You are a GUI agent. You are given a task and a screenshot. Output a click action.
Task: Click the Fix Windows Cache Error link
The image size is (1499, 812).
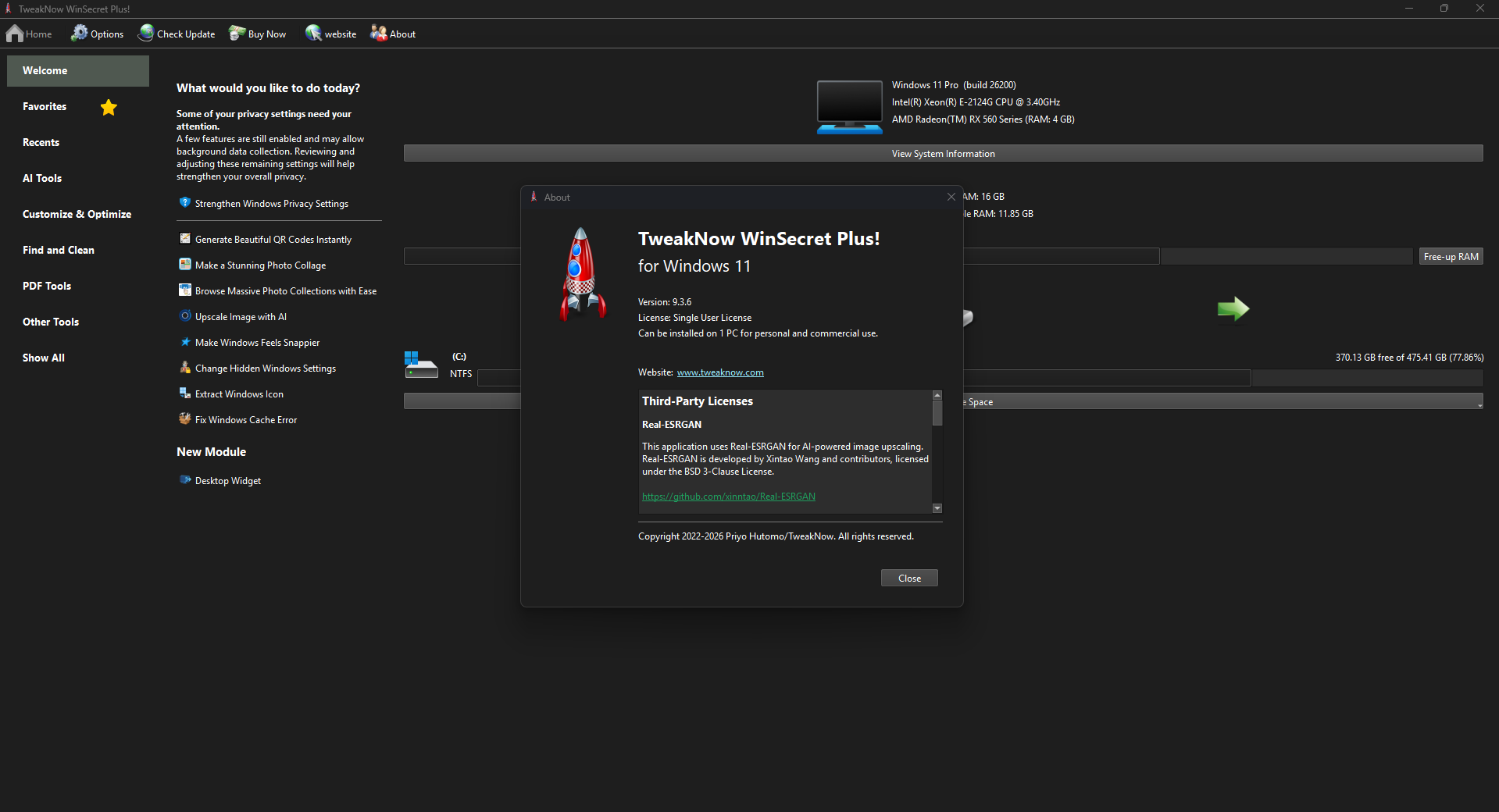(246, 420)
